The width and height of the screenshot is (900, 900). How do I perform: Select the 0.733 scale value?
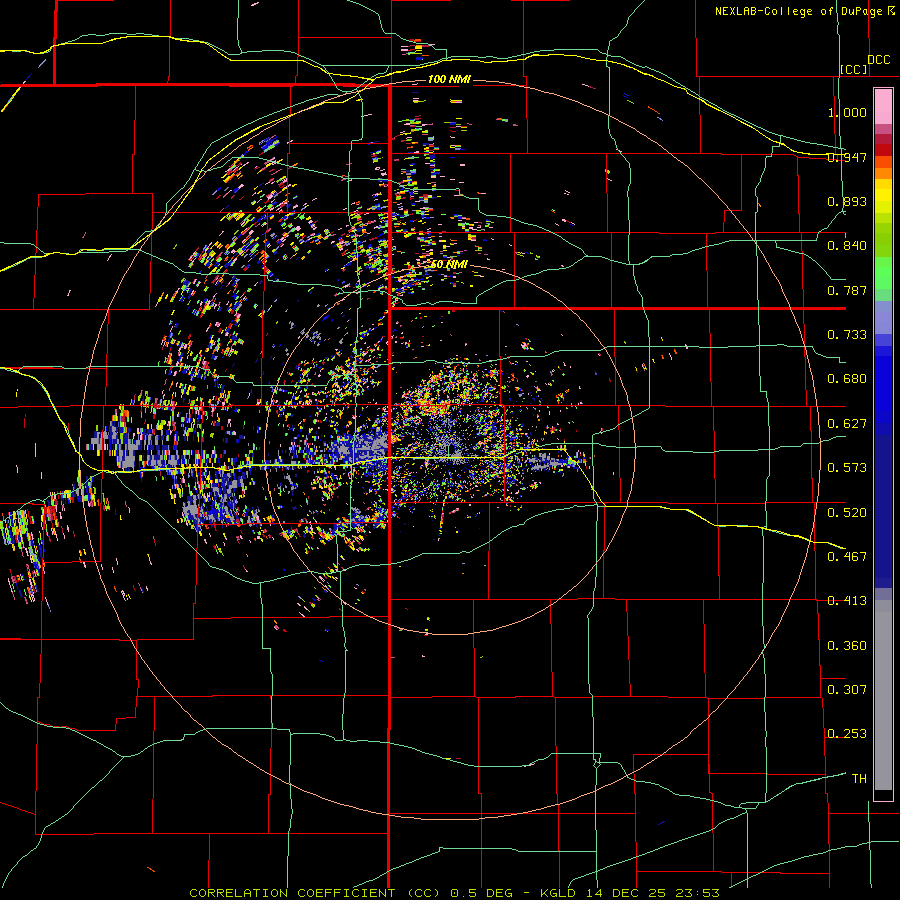[x=847, y=335]
